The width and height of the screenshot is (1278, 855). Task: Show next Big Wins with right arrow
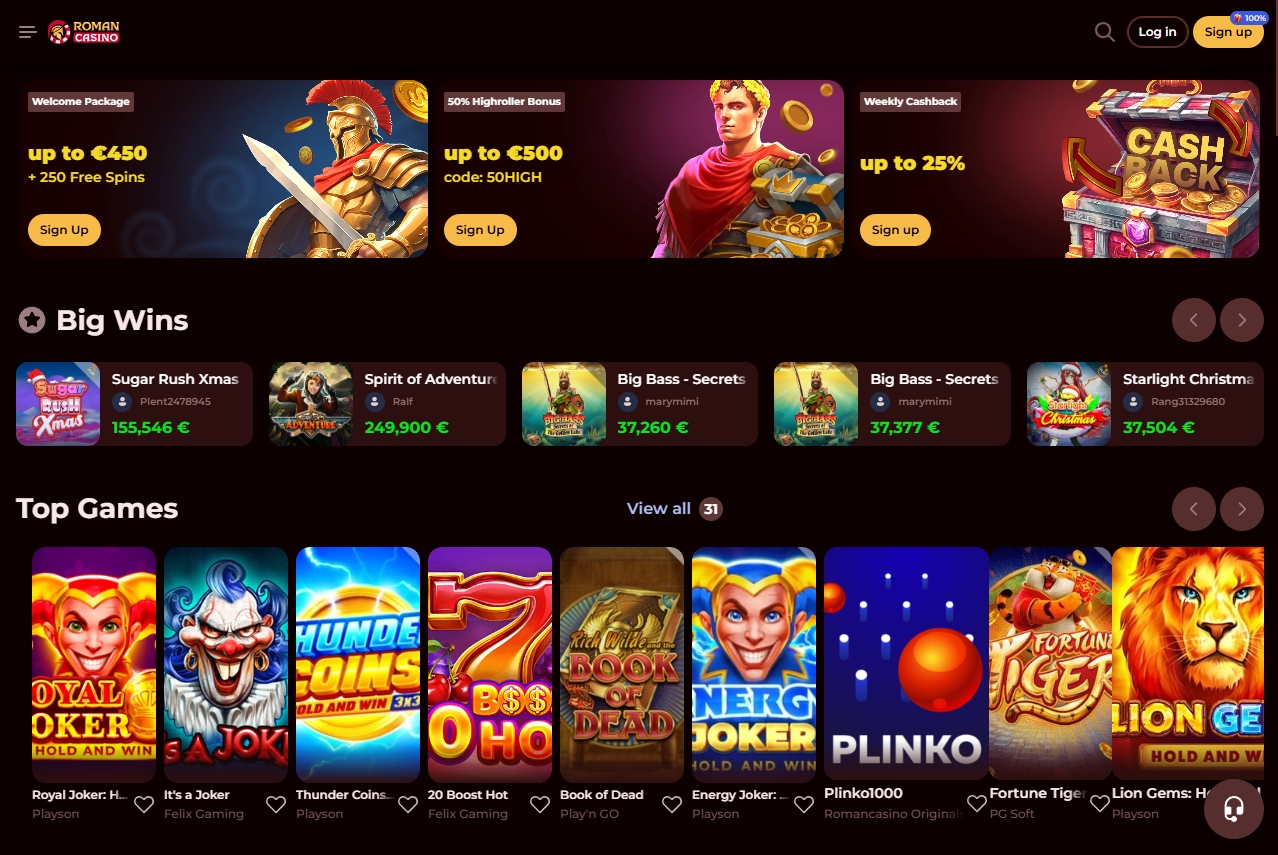coord(1242,320)
